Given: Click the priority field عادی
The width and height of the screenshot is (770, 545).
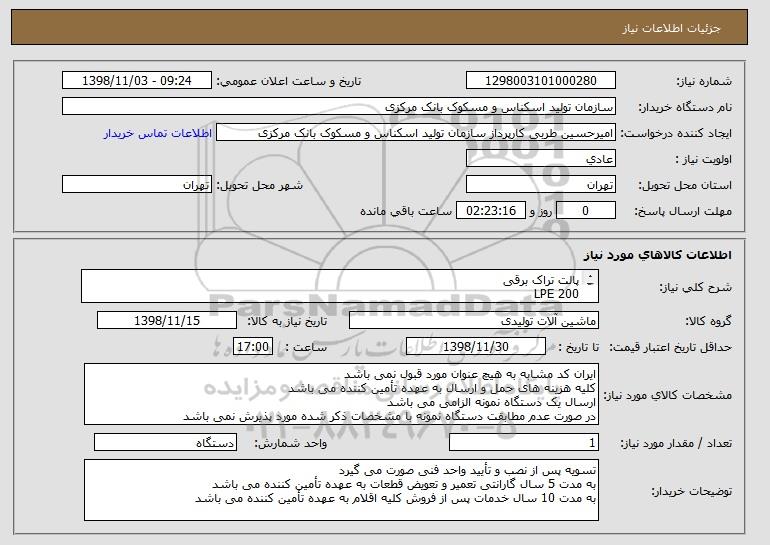Looking at the screenshot, I should pyautogui.click(x=541, y=159).
